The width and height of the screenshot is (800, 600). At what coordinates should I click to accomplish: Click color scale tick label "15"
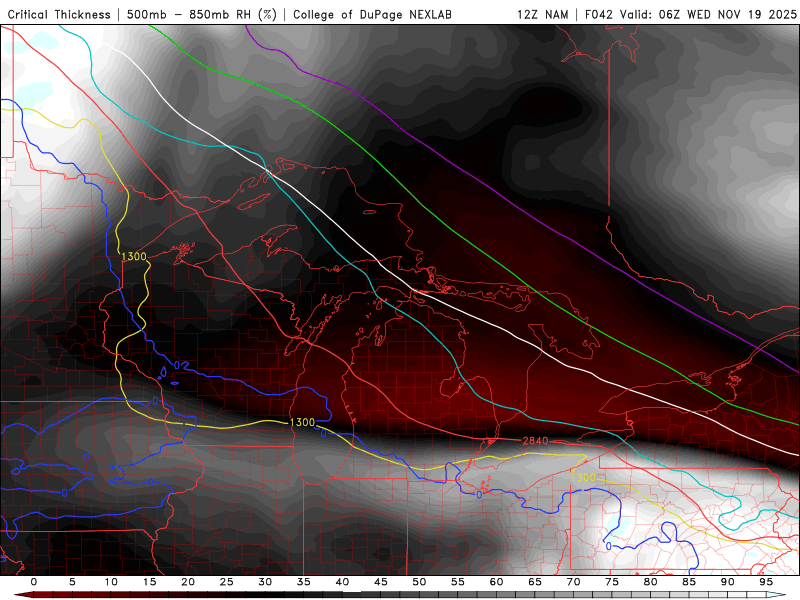point(149,582)
